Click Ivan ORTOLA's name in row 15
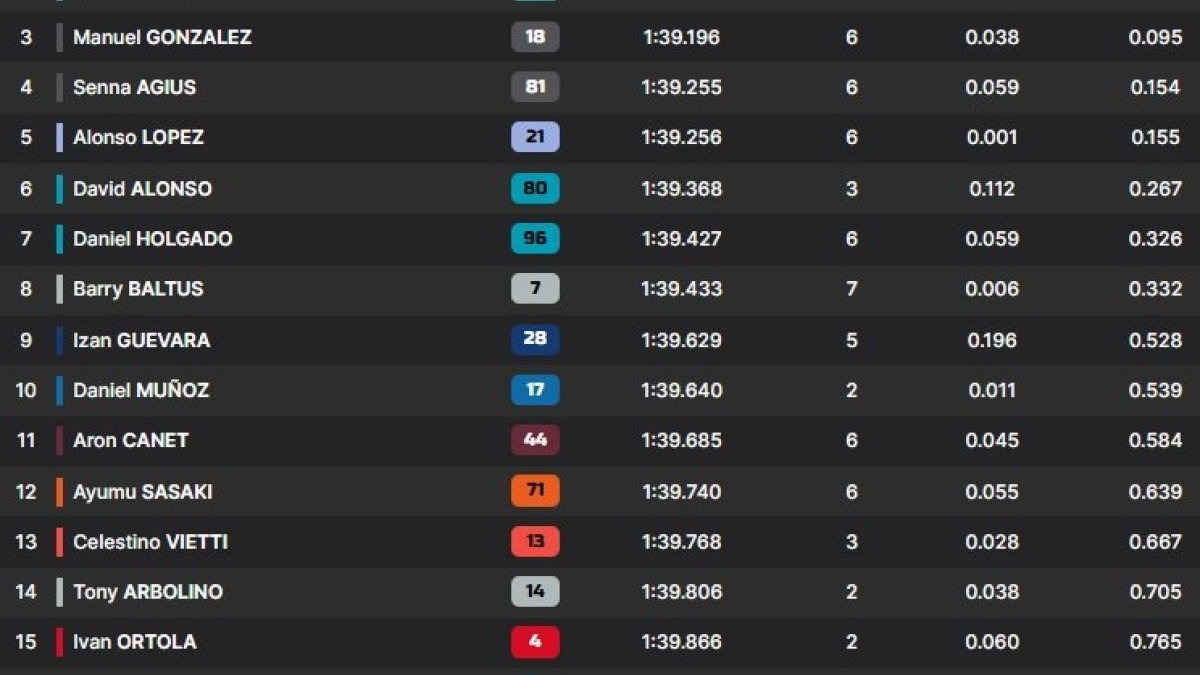 (x=134, y=641)
